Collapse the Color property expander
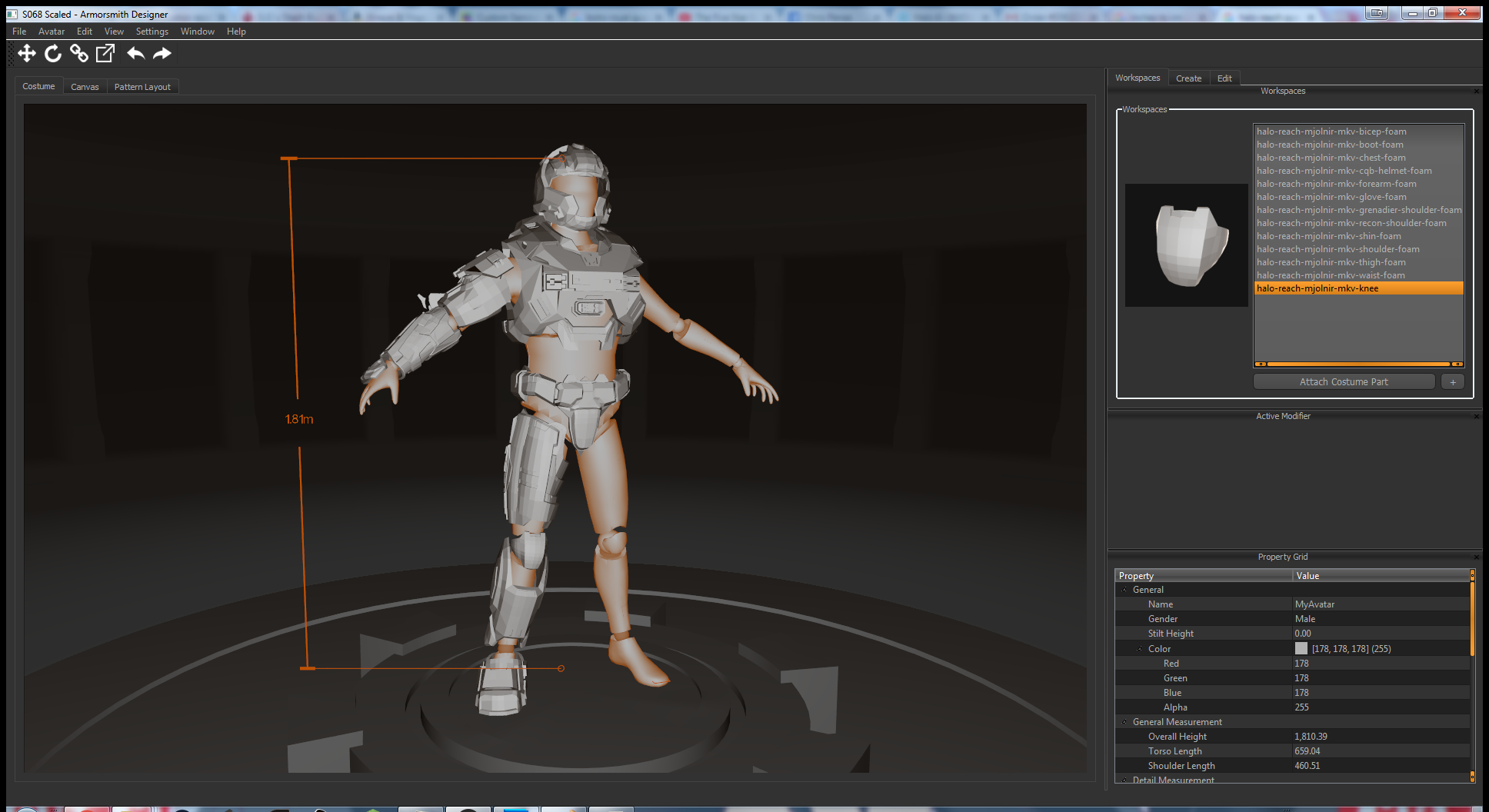1489x812 pixels. click(x=1140, y=649)
